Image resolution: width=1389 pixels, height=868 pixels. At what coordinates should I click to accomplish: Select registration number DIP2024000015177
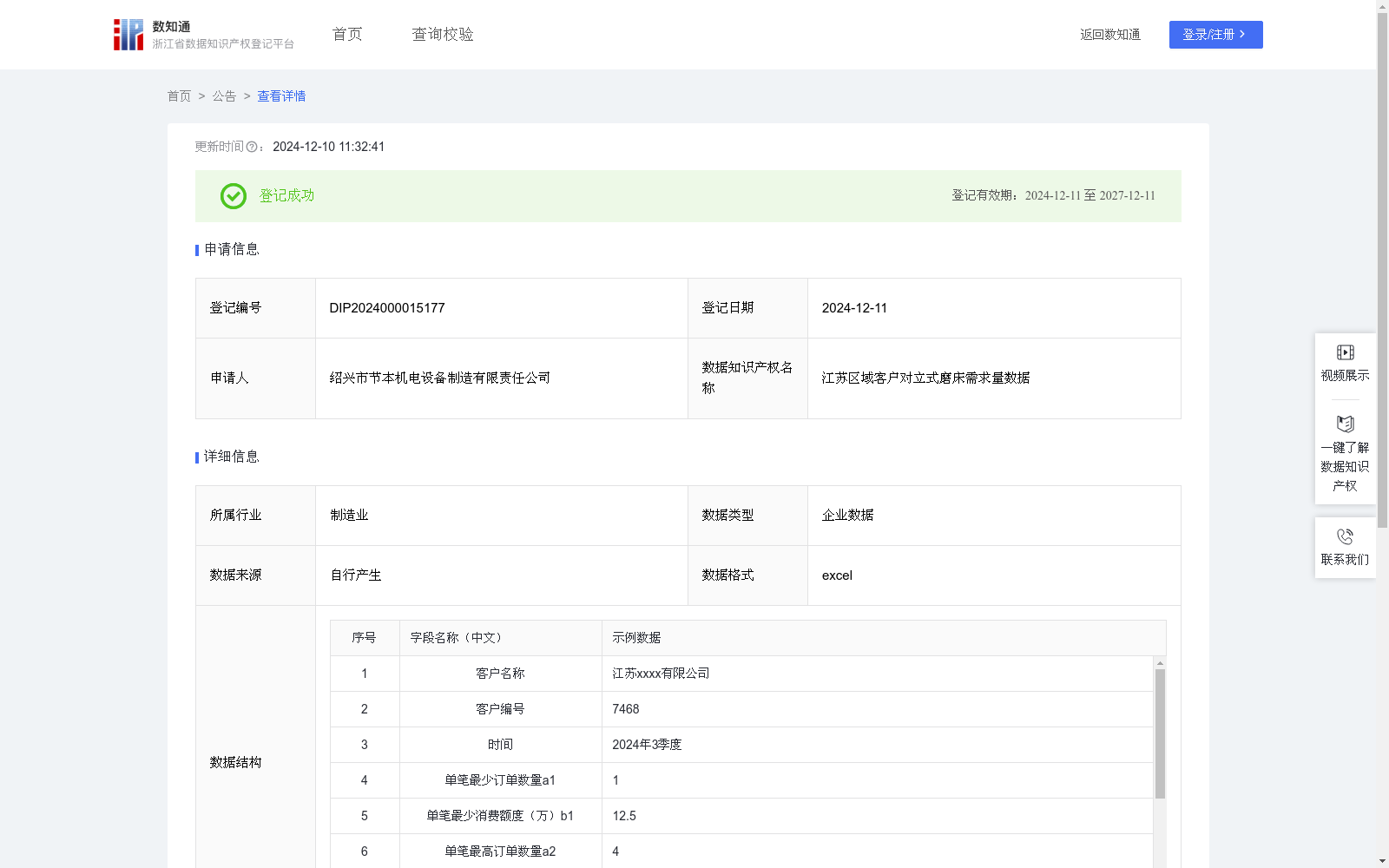(387, 308)
